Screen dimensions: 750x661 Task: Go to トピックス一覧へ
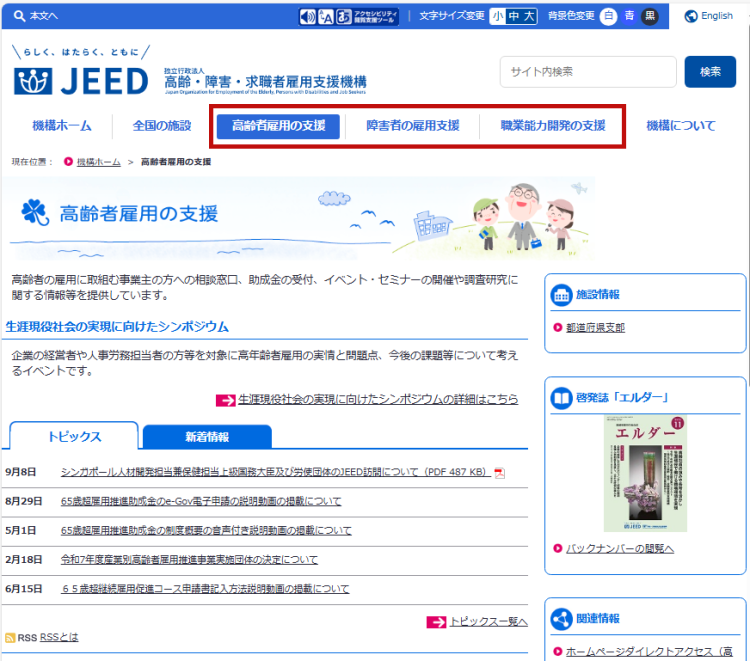click(488, 622)
